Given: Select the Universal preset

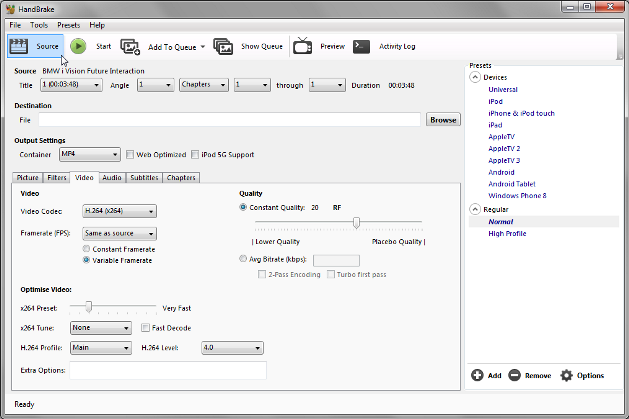Looking at the screenshot, I should (503, 89).
